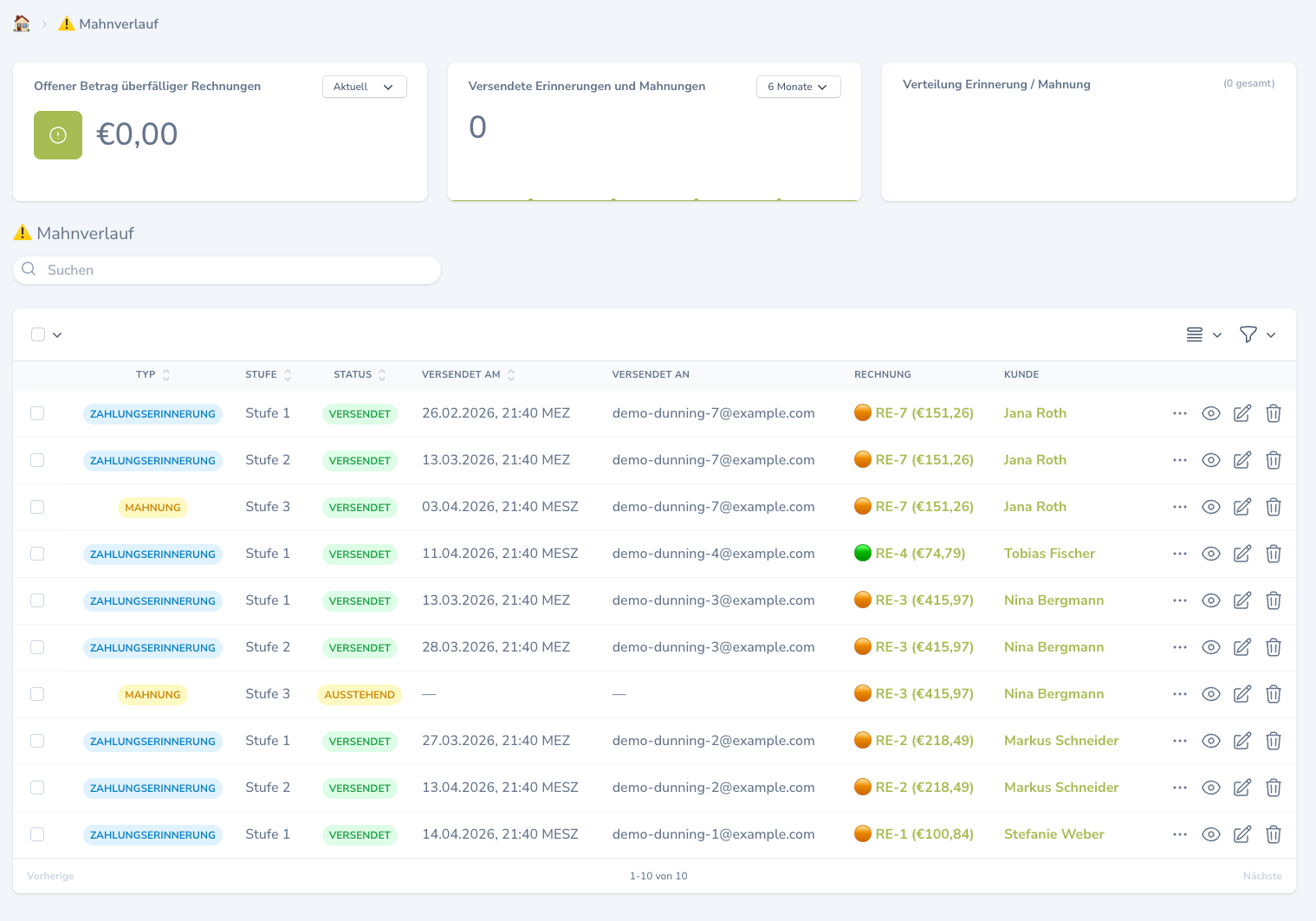Tick the checkbox for Tobias Fischer row
1316x921 pixels.
point(37,554)
